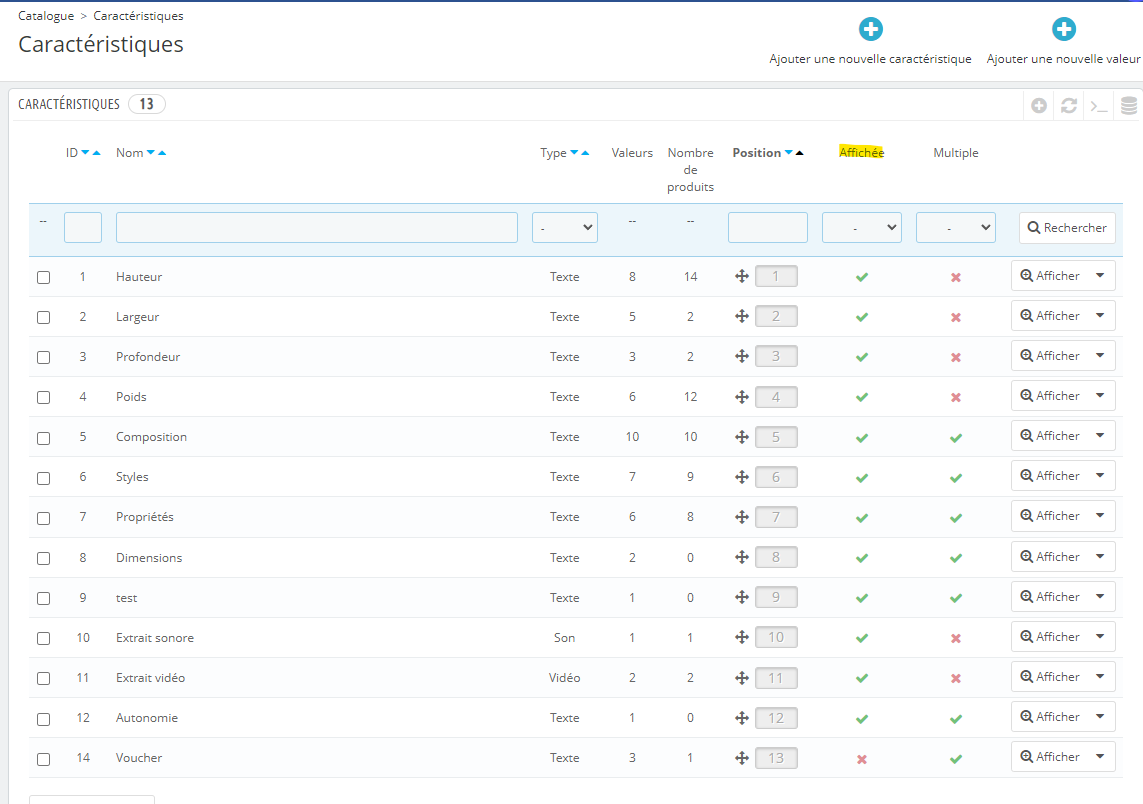Open the SQL query console icon
This screenshot has height=804, width=1143.
click(1099, 106)
